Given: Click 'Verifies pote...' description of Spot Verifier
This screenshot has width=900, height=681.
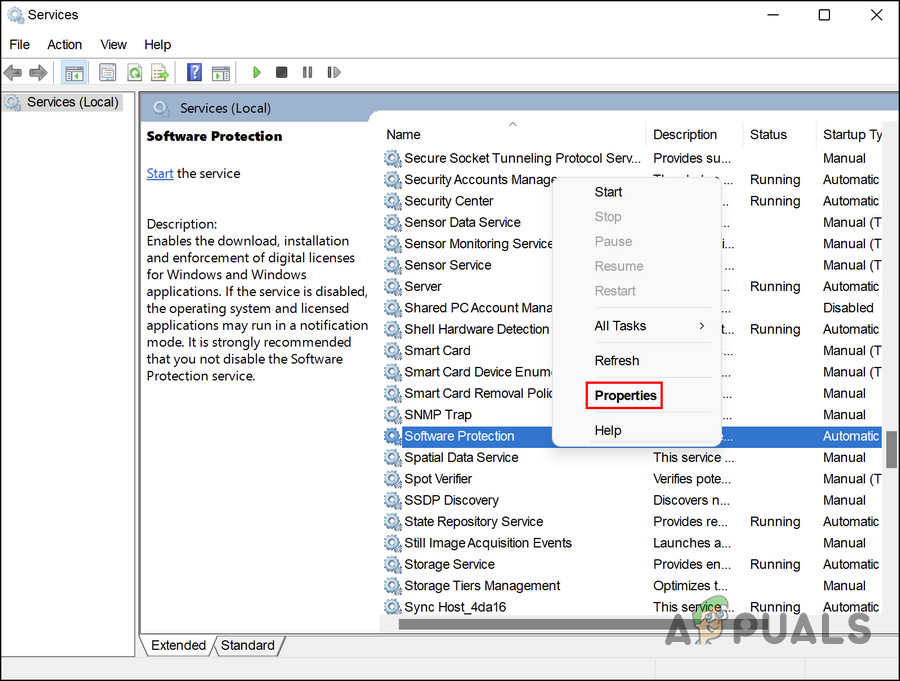Looking at the screenshot, I should click(x=692, y=479).
